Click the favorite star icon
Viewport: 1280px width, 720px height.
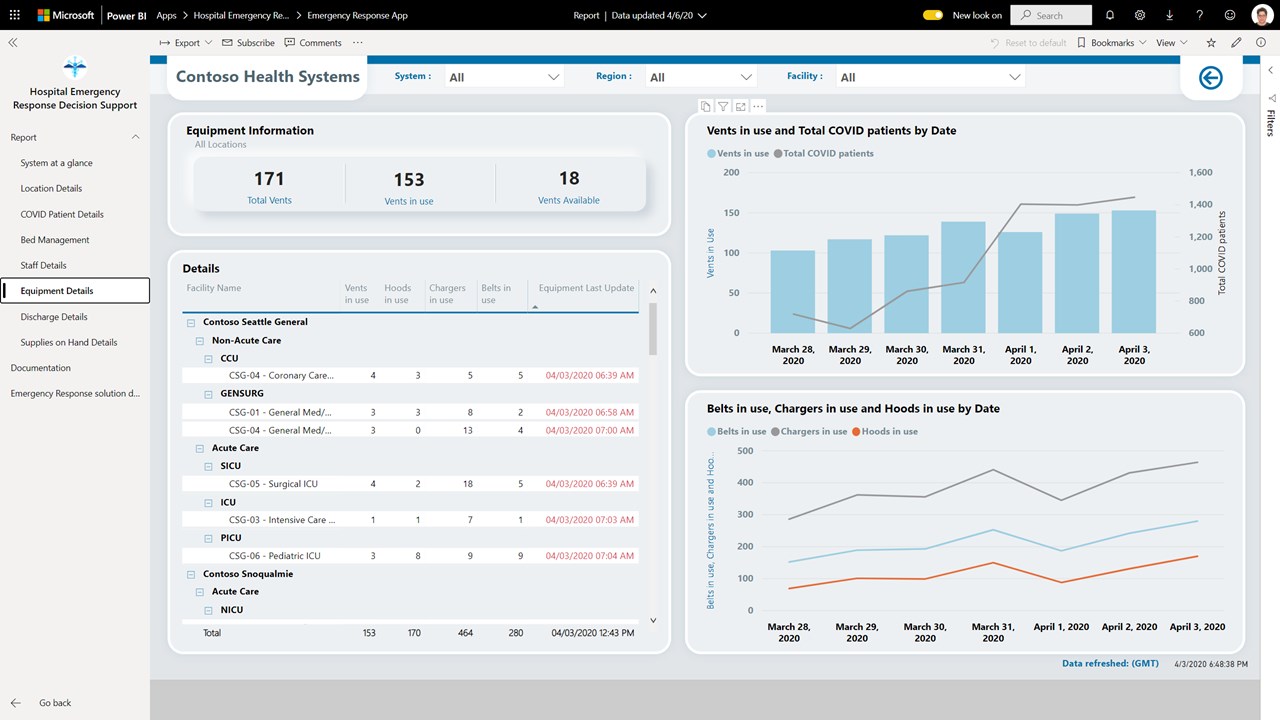pos(1211,43)
